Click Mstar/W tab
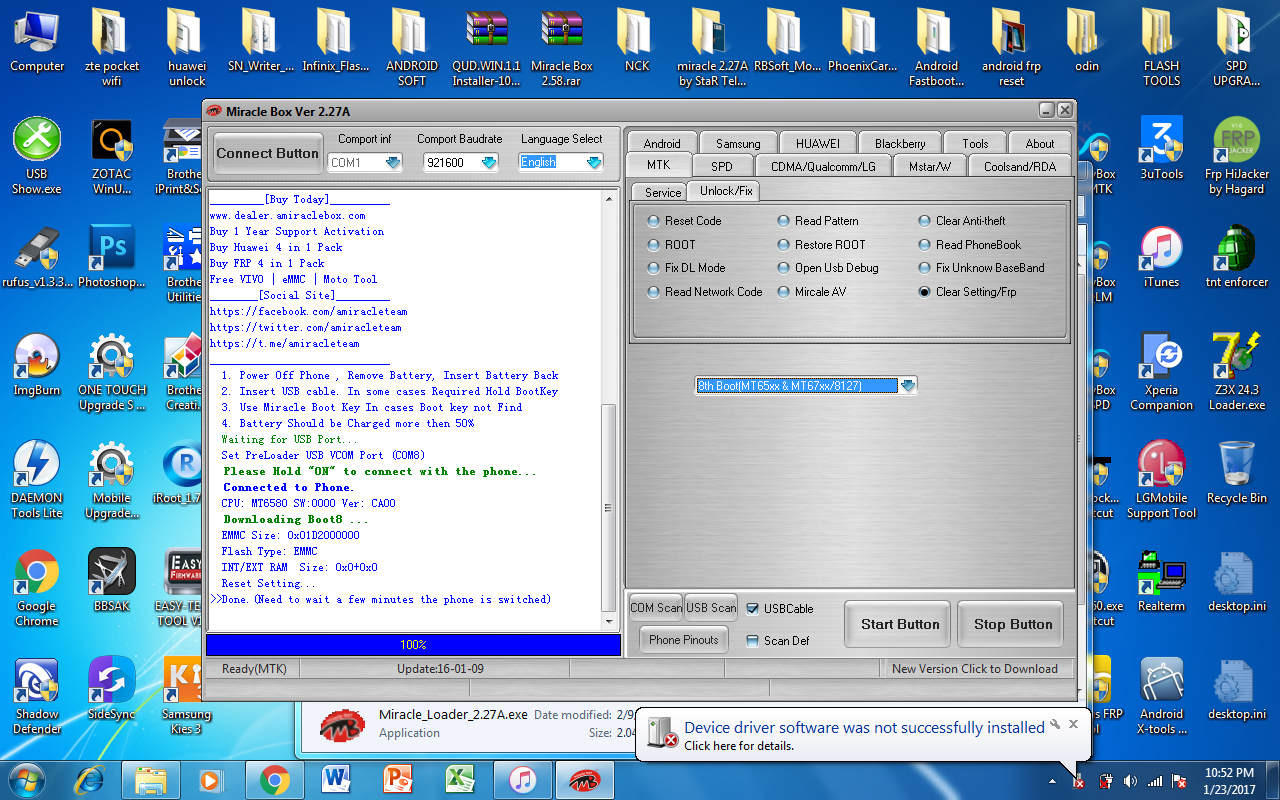1280x800 pixels. coord(929,166)
